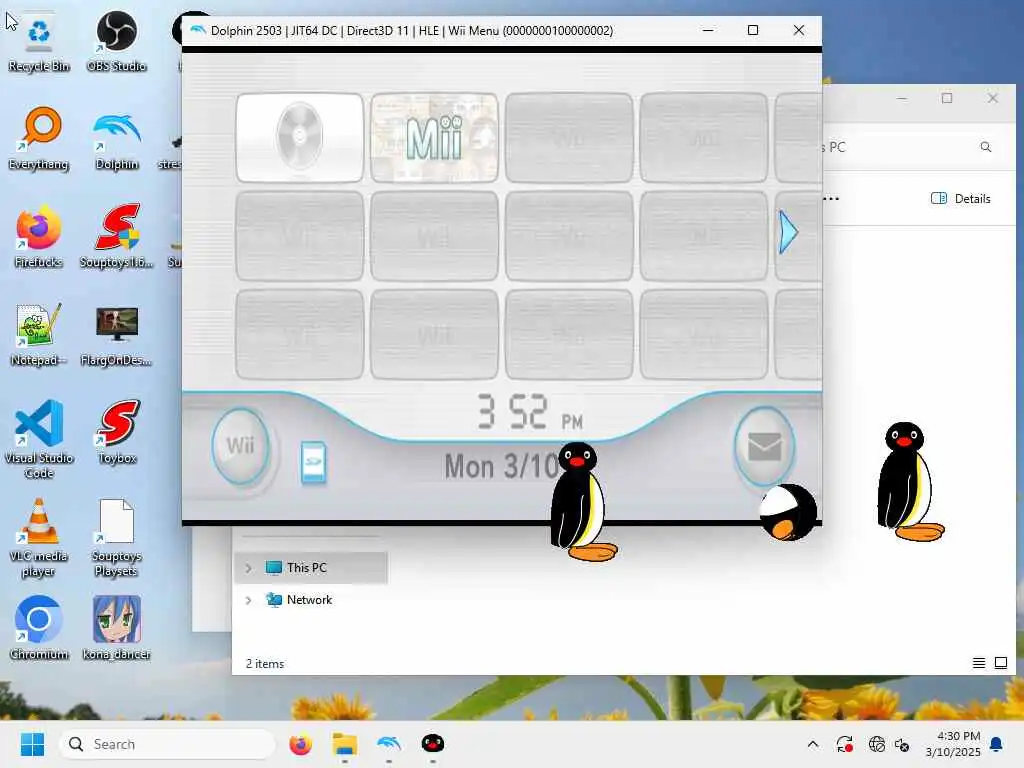Click the taskbar Search box
The image size is (1024, 768).
(167, 744)
